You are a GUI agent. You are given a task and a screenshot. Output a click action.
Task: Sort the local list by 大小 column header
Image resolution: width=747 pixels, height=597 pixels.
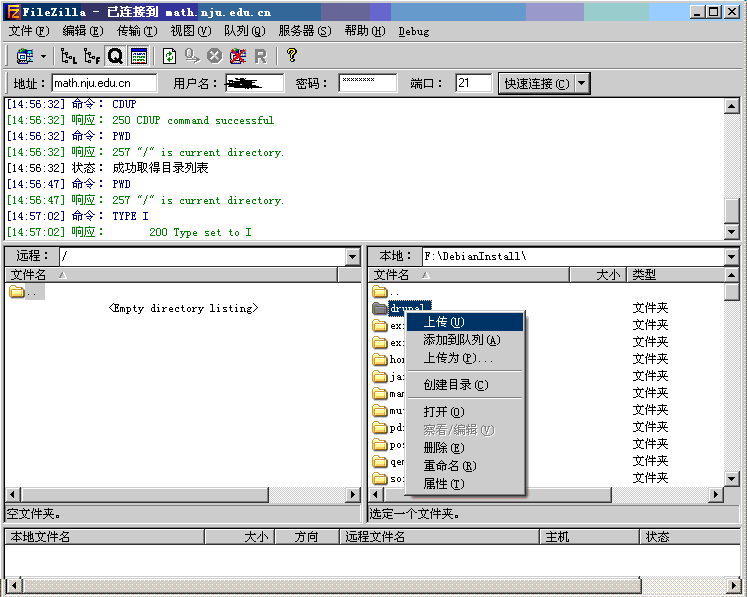click(598, 274)
